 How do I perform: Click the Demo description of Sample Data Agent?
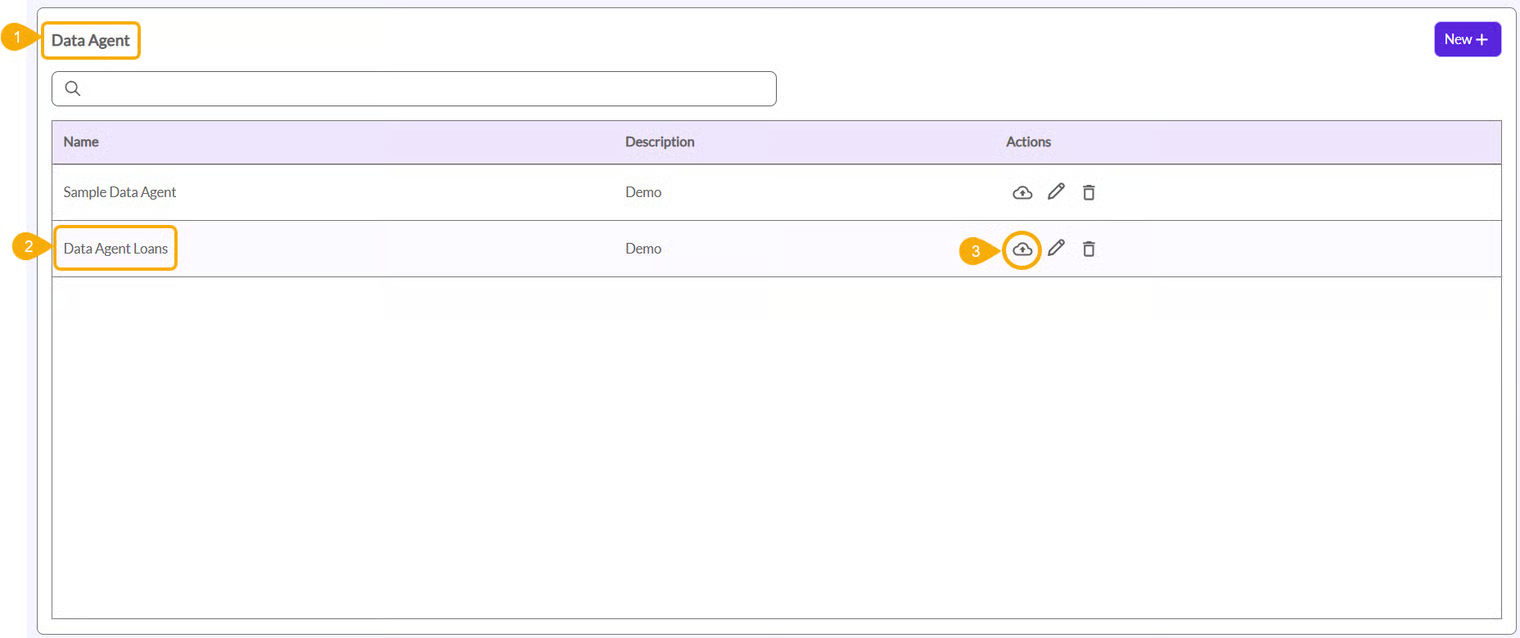[x=643, y=192]
